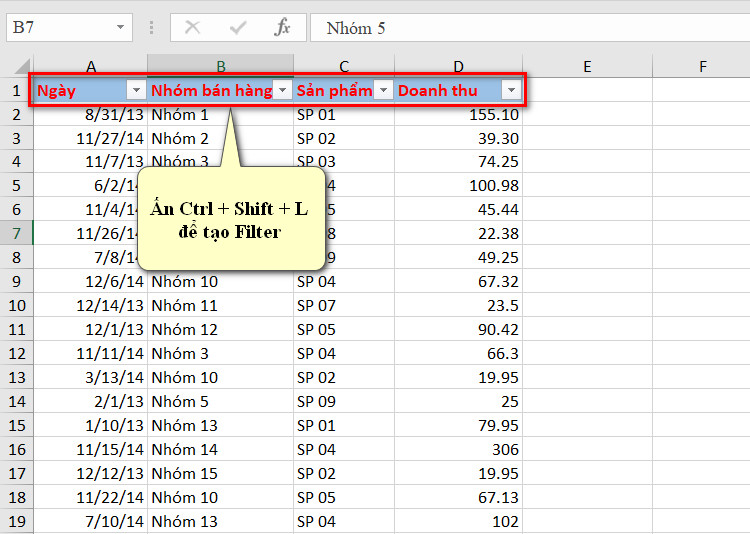
Task: Click cell with date 7/10/14
Action: (x=90, y=521)
